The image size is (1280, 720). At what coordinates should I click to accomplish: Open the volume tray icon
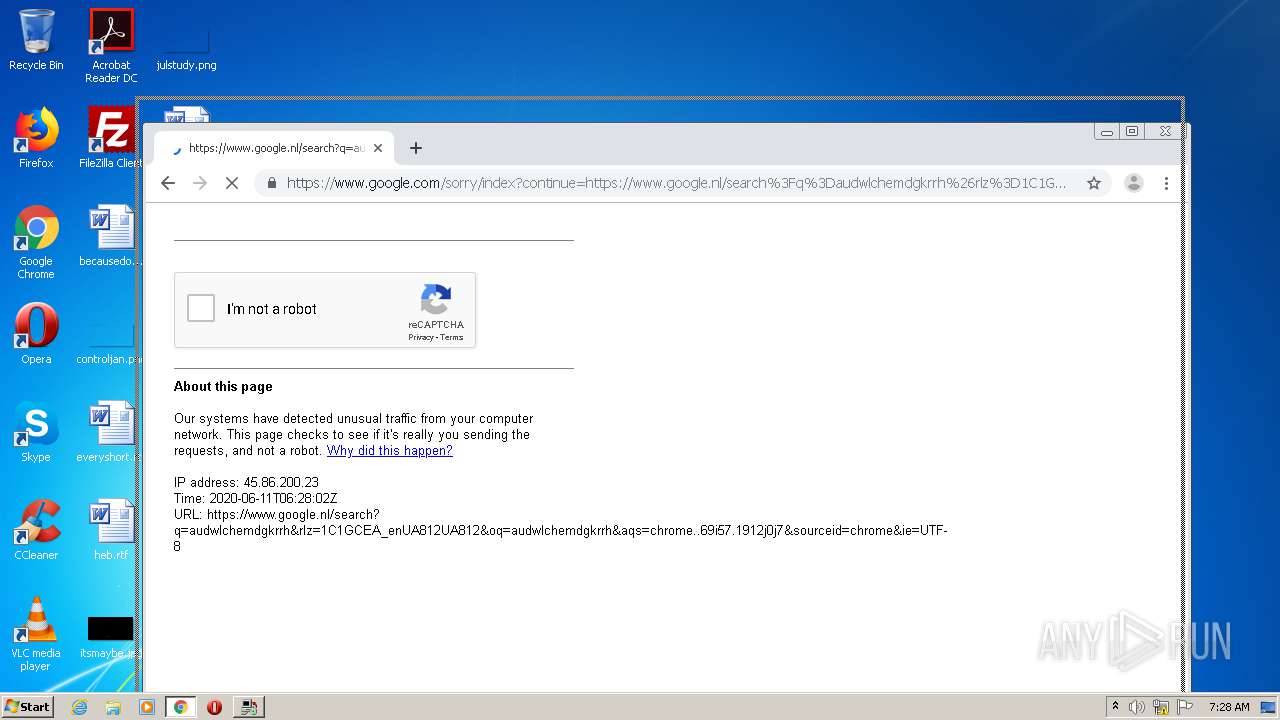1137,707
